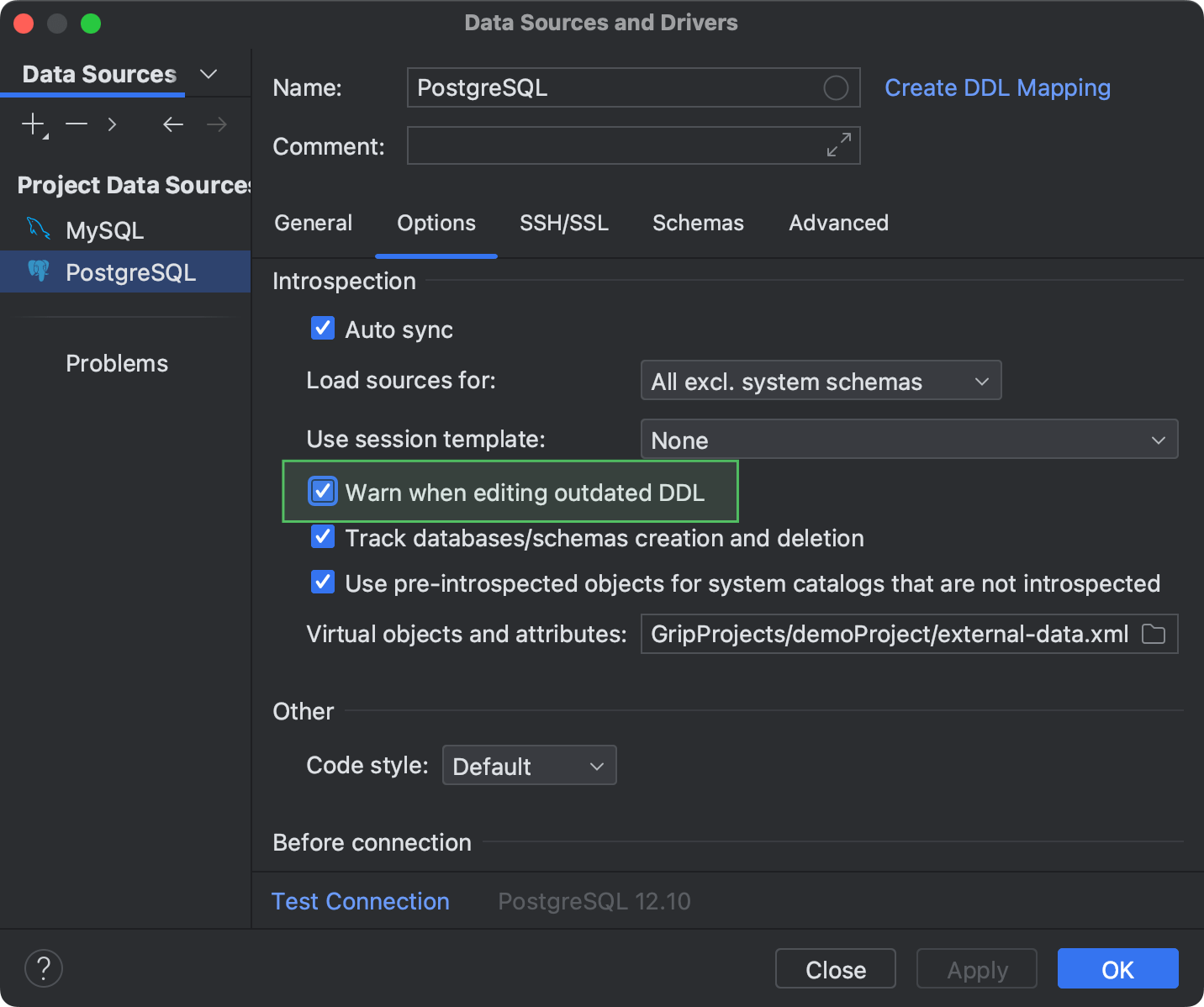Viewport: 1204px width, 1007px height.
Task: Change session template from None dropdown
Action: (908, 439)
